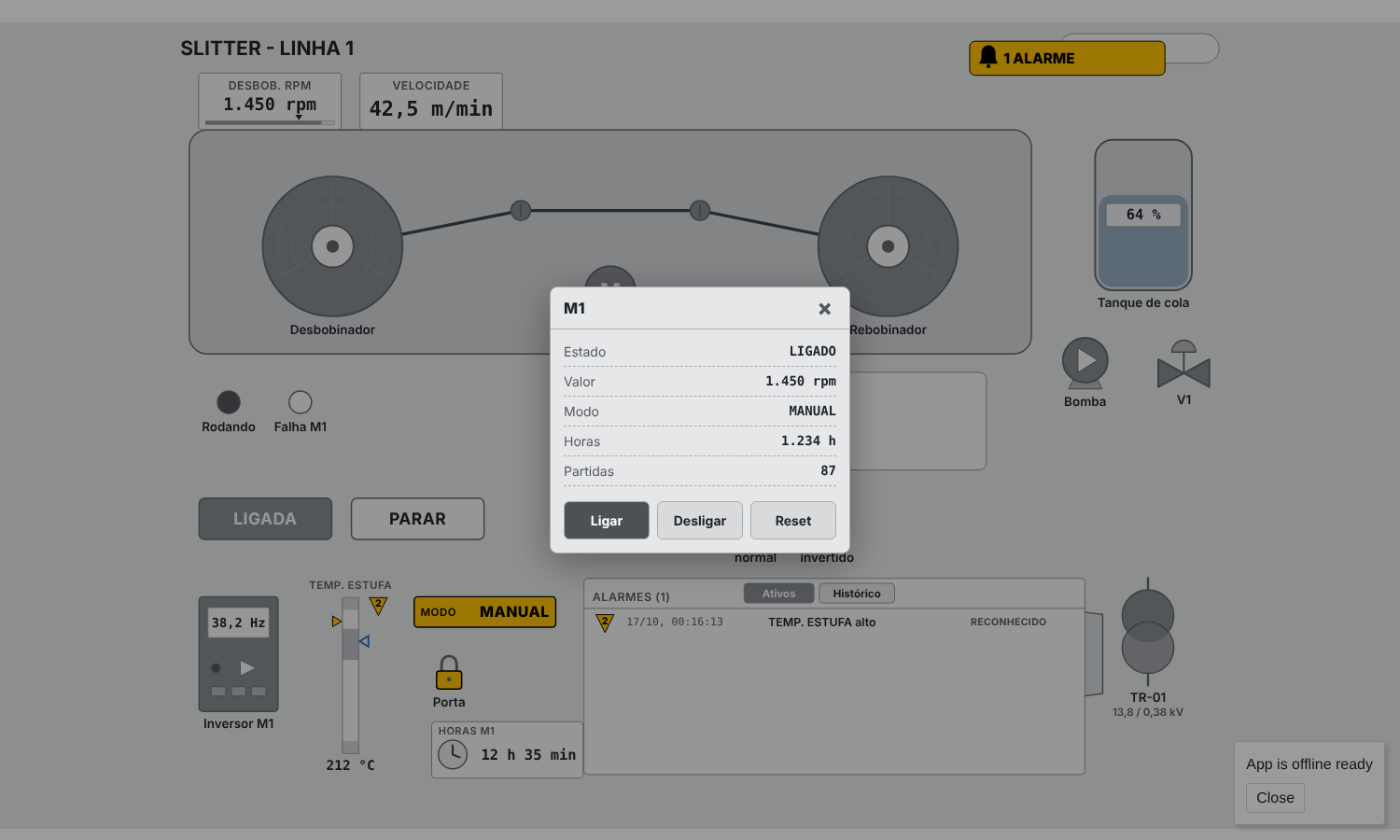
Task: Click the Rodando indicator lamp
Action: coord(229,402)
